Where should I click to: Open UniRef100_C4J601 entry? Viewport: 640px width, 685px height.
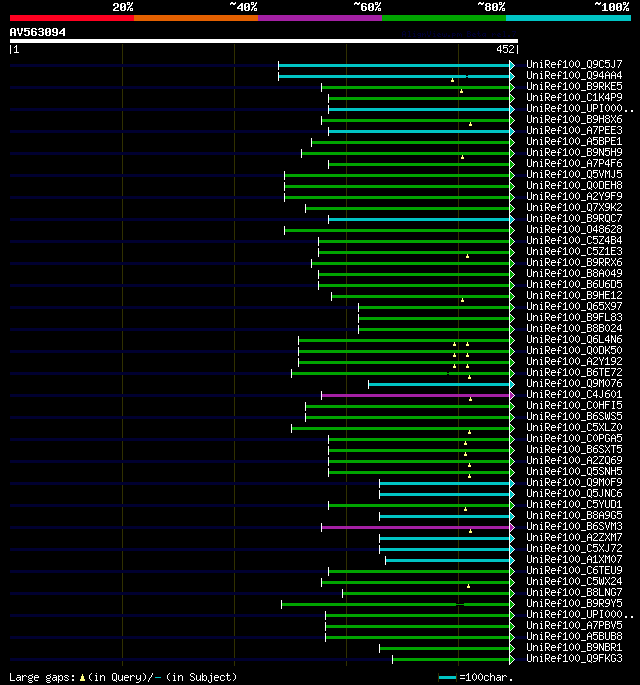click(574, 394)
